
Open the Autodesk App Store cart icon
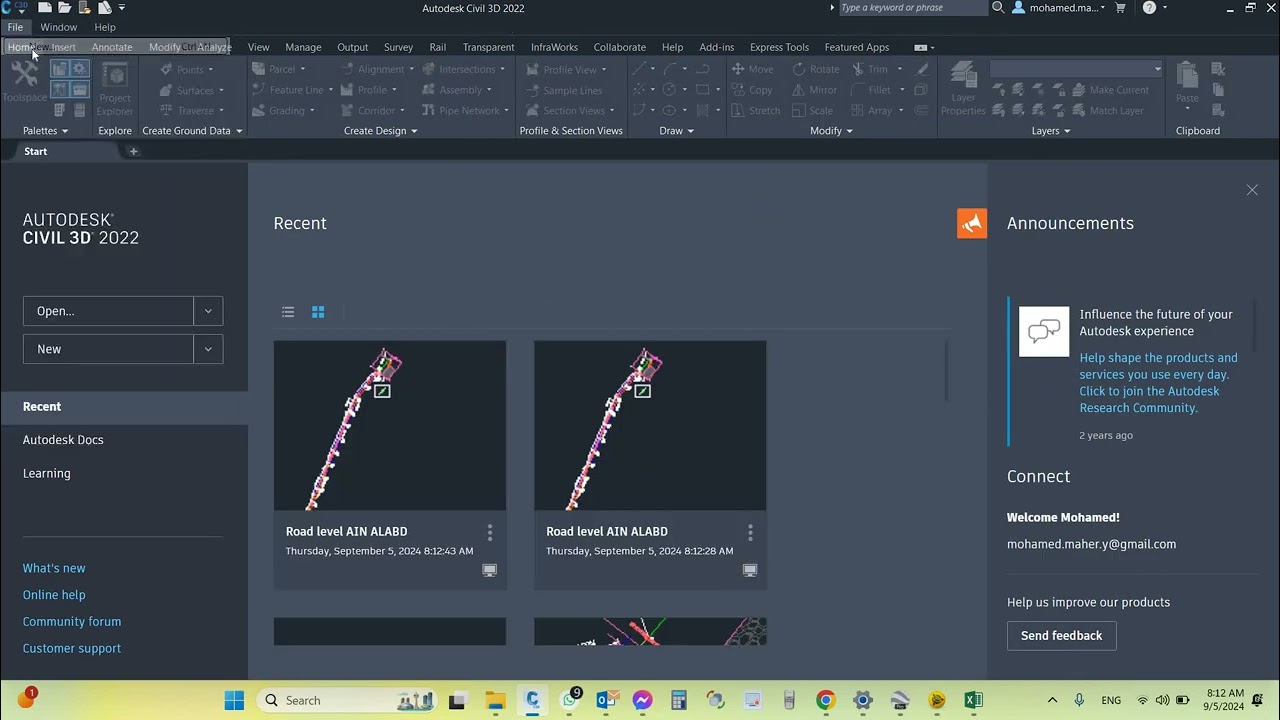(1120, 8)
